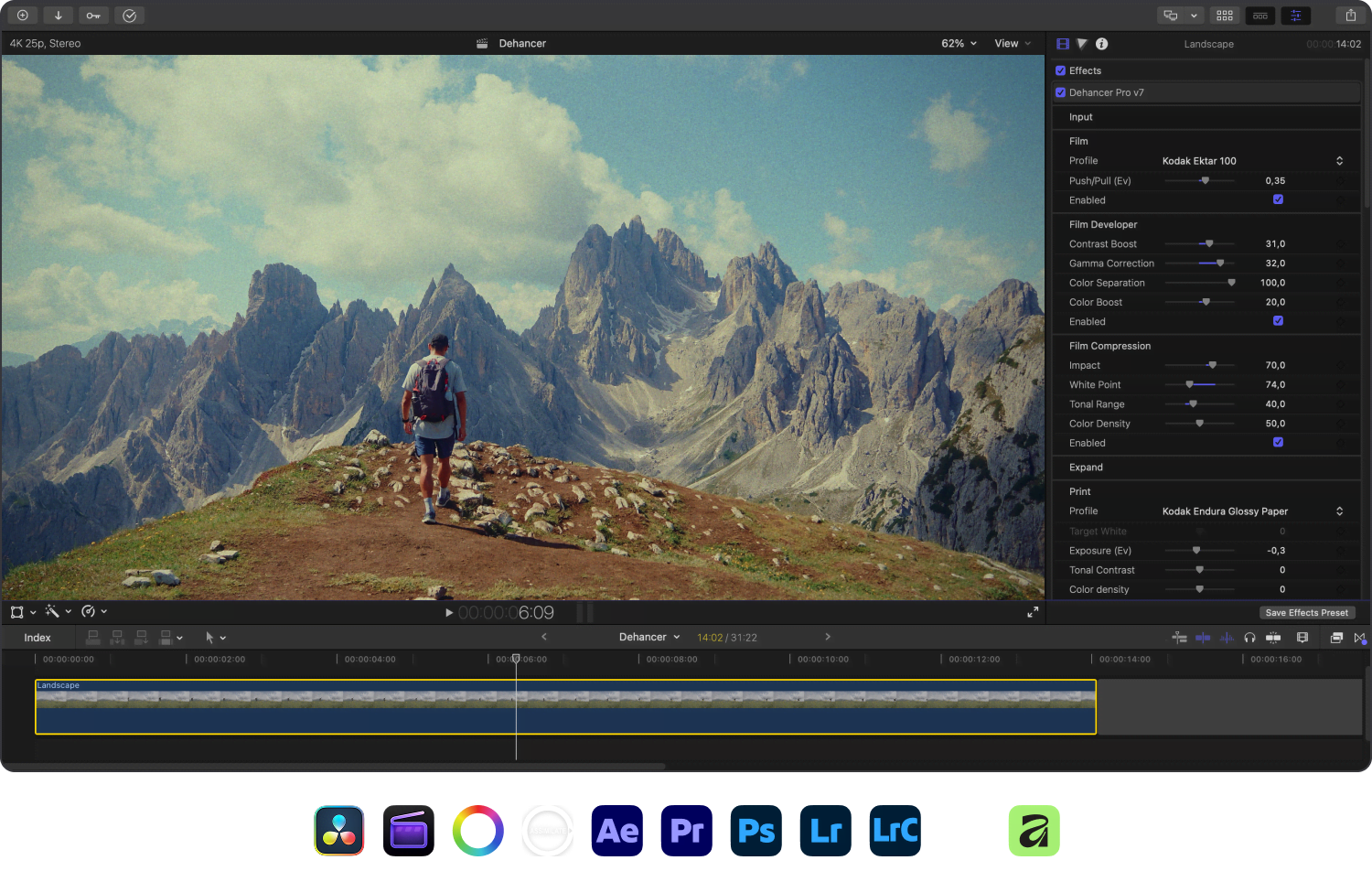Open the 62% zoom dropdown
The height and width of the screenshot is (871, 1372).
point(959,44)
